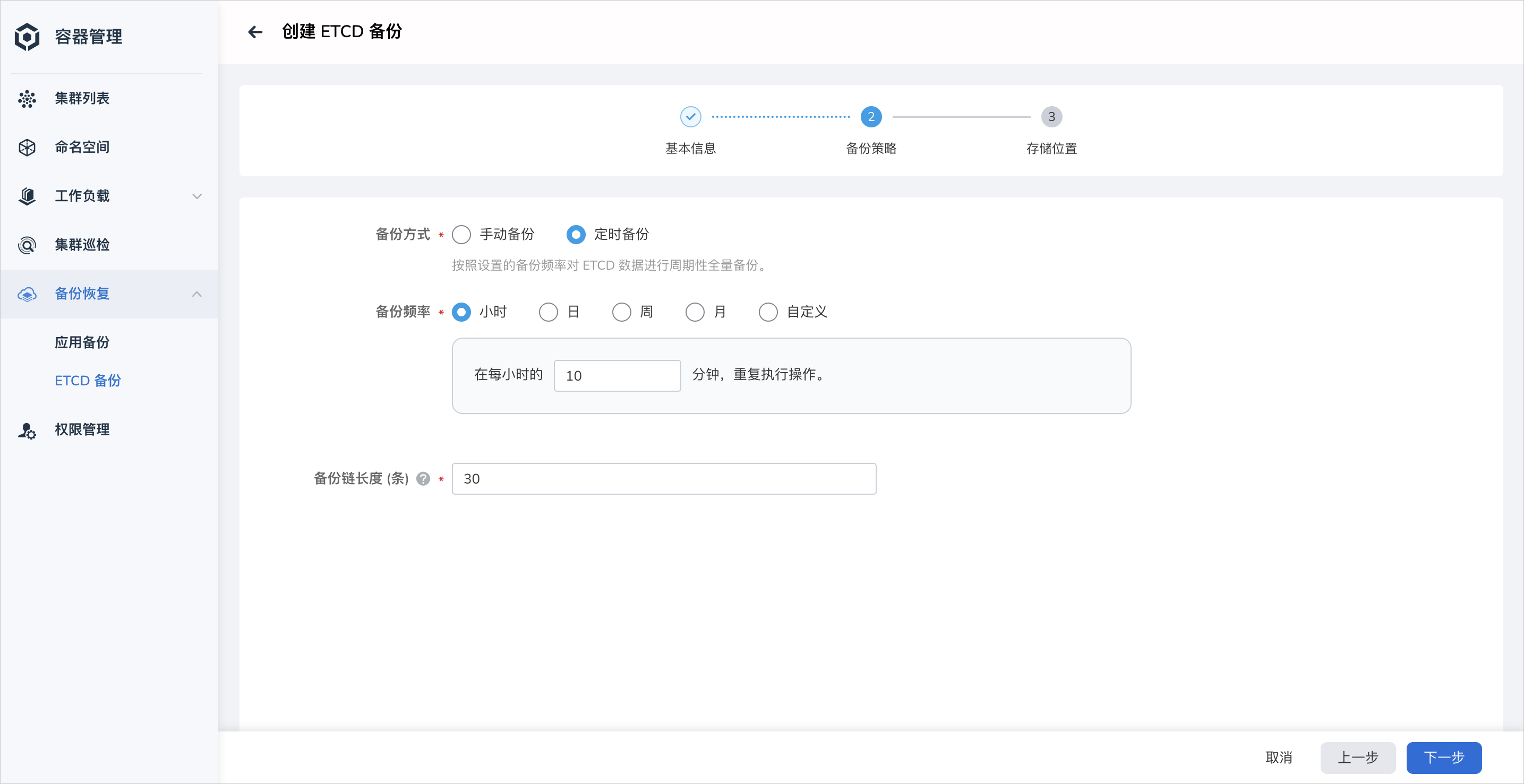Click the 集群巡检 inspection icon
Image resolution: width=1524 pixels, height=784 pixels.
pos(27,245)
